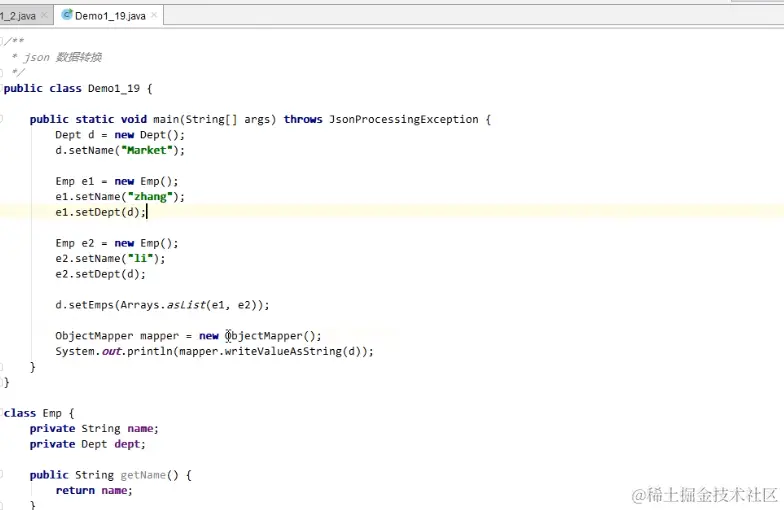The image size is (784, 510).
Task: Click the line 'Emp e1 = new Emp();'
Action: (x=116, y=181)
